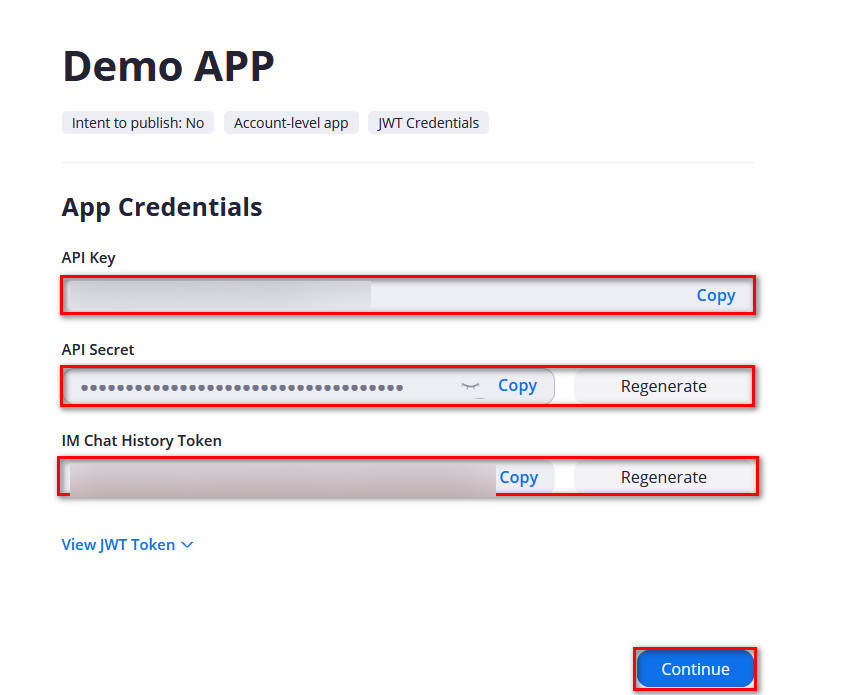The image size is (844, 695).
Task: Regenerate the IM Chat History Token
Action: [x=663, y=477]
